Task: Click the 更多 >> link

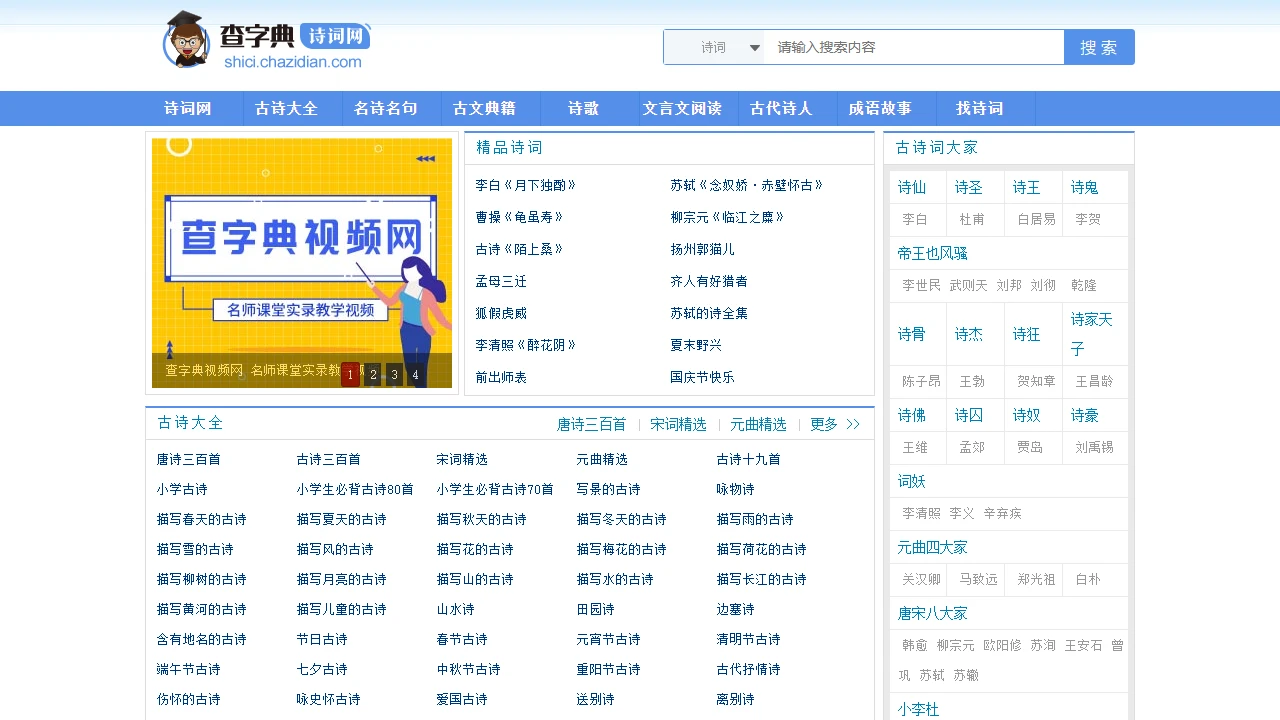Action: coord(823,423)
